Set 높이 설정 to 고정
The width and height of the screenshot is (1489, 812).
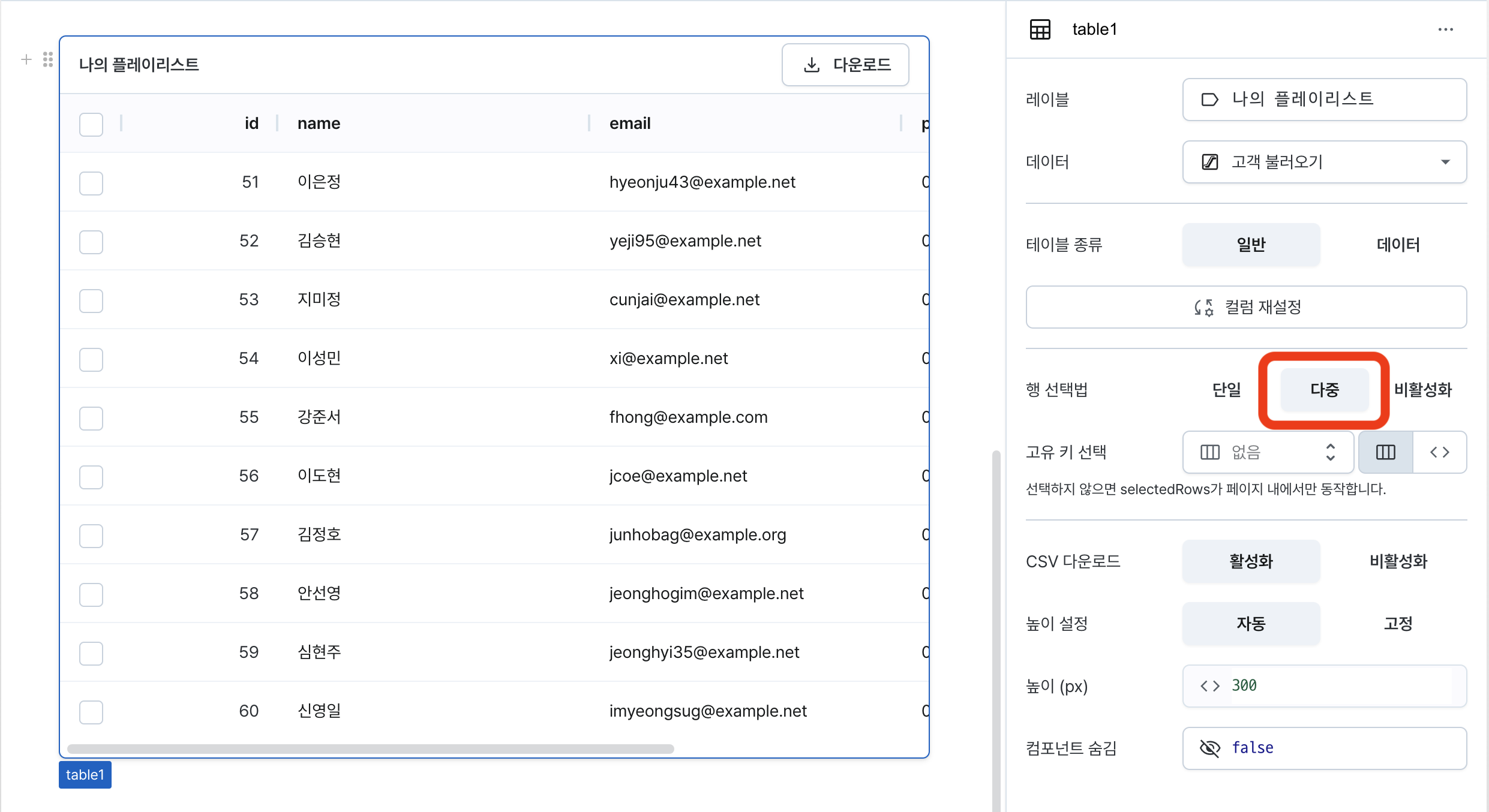pyautogui.click(x=1398, y=624)
